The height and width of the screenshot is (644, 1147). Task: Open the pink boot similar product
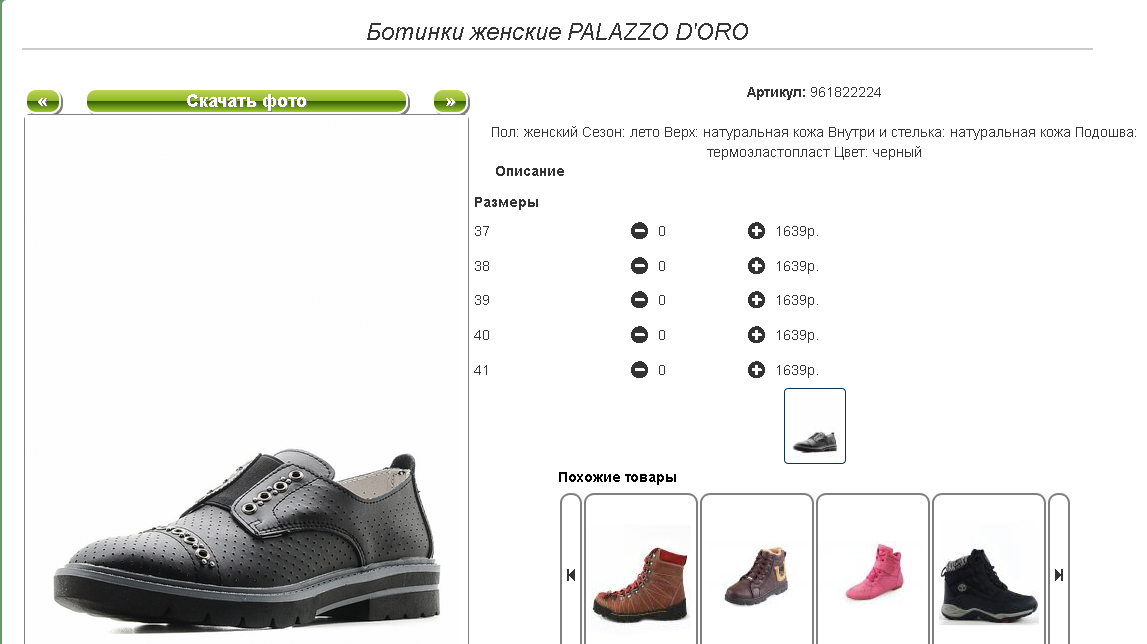tap(873, 574)
